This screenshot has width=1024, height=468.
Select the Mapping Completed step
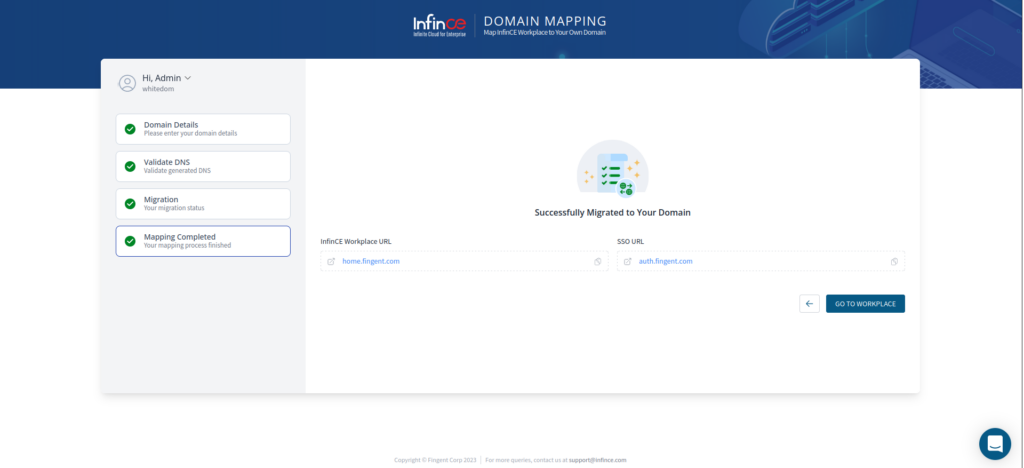point(203,241)
